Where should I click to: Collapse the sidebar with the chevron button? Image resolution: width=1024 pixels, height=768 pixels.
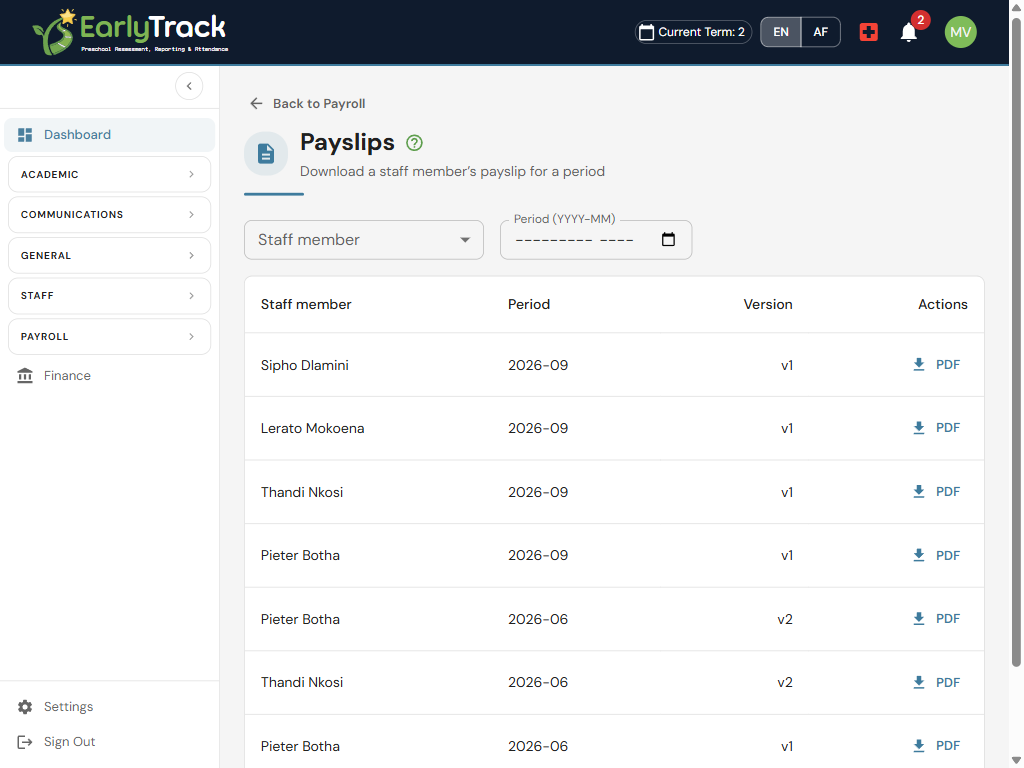point(189,86)
